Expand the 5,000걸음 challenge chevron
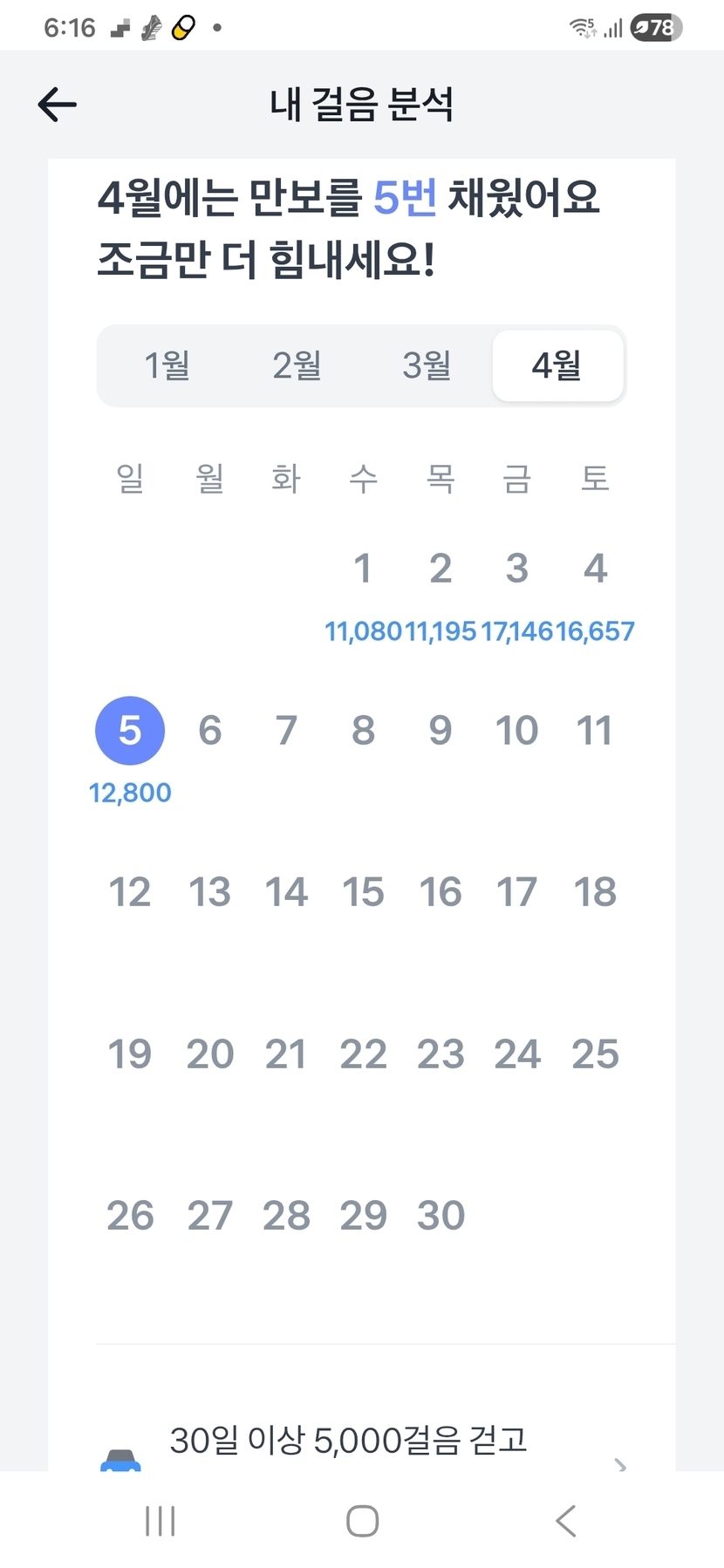The height and width of the screenshot is (1568, 724). (620, 1464)
